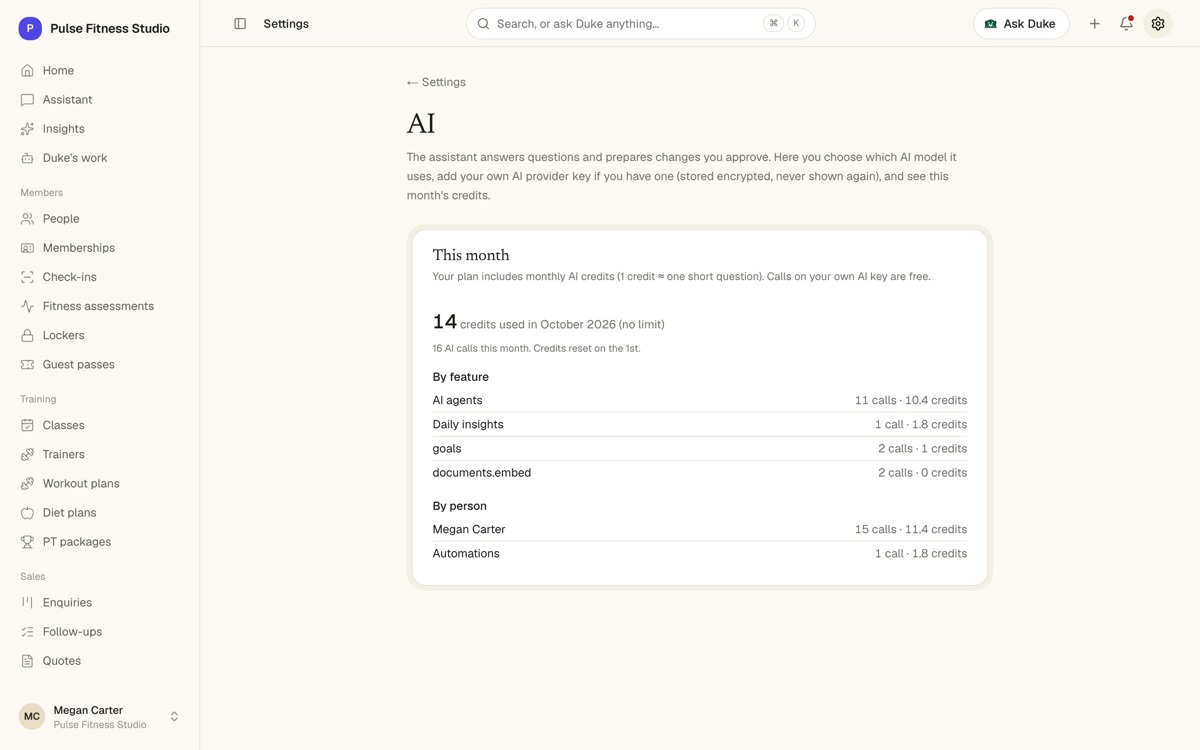Click the Pulse Fitness Studio logo avatar

pos(30,29)
